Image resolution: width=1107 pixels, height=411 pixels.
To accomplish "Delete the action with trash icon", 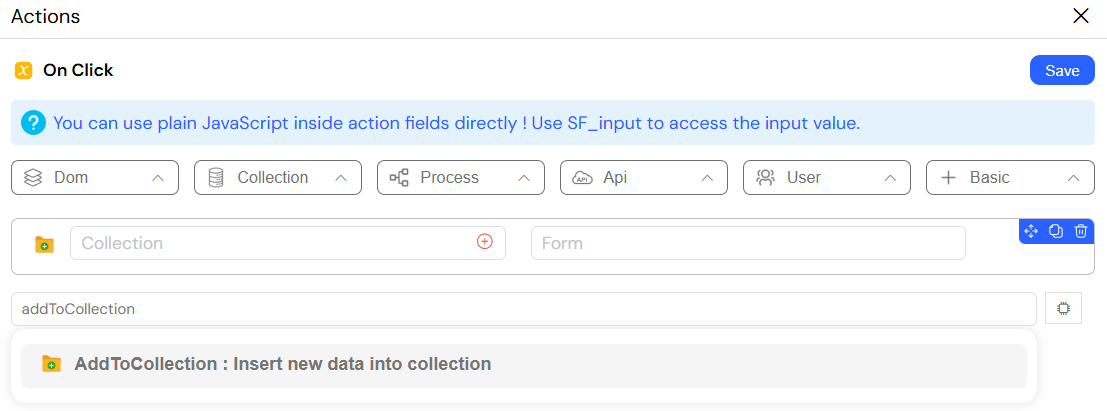I will pyautogui.click(x=1080, y=231).
